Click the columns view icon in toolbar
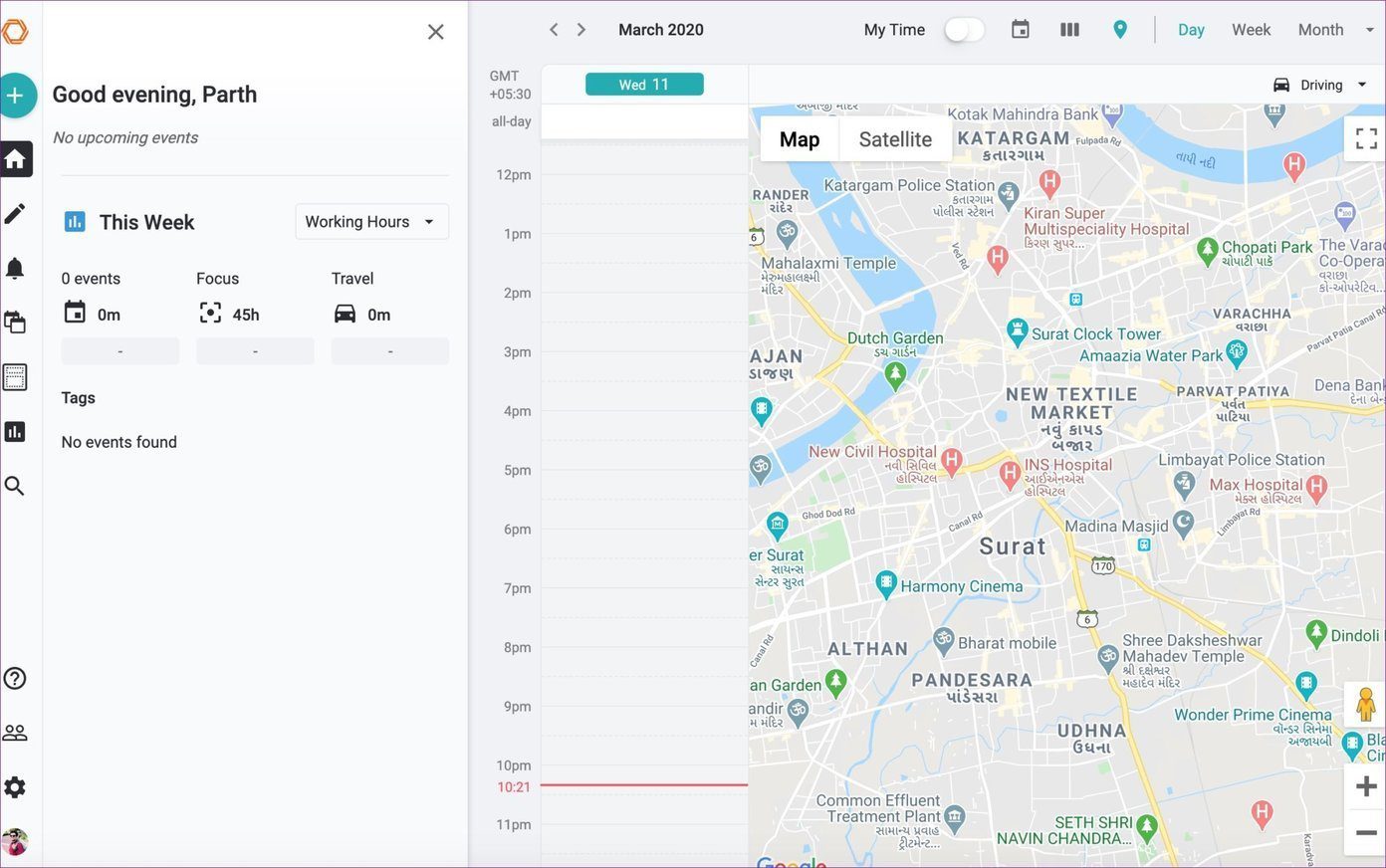 (x=1070, y=30)
